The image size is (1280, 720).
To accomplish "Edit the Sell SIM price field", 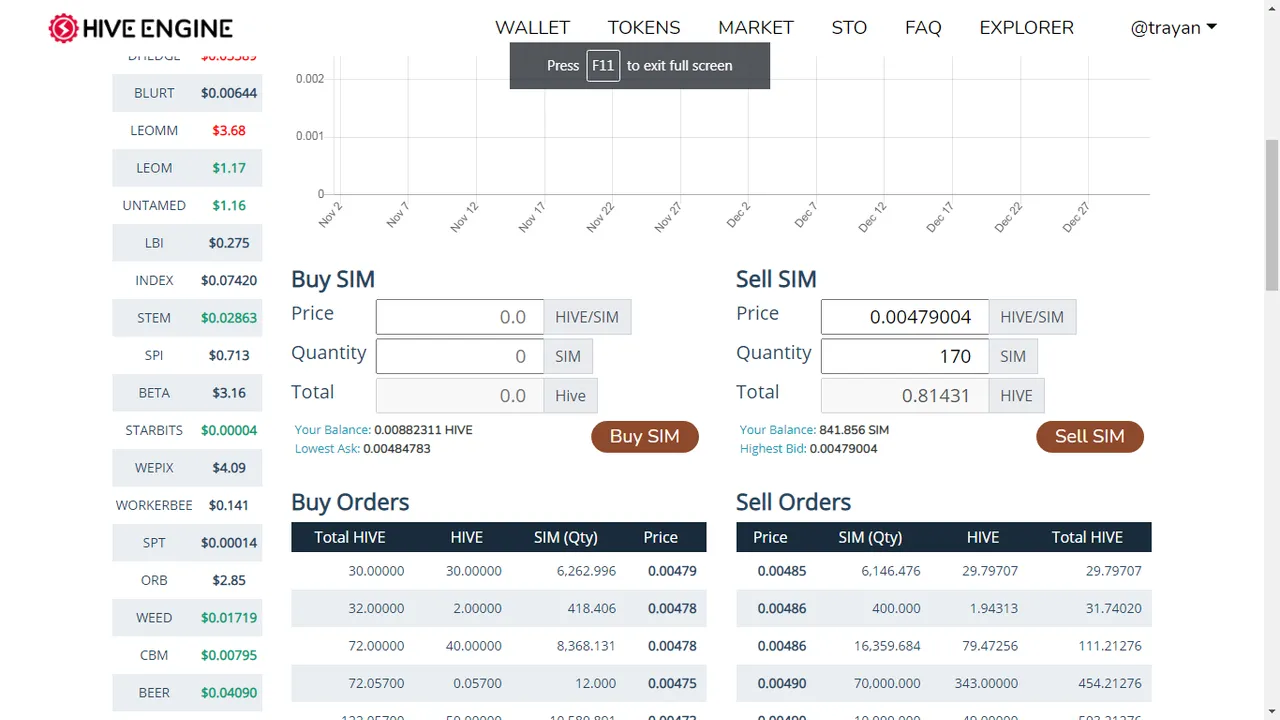I will (x=905, y=317).
